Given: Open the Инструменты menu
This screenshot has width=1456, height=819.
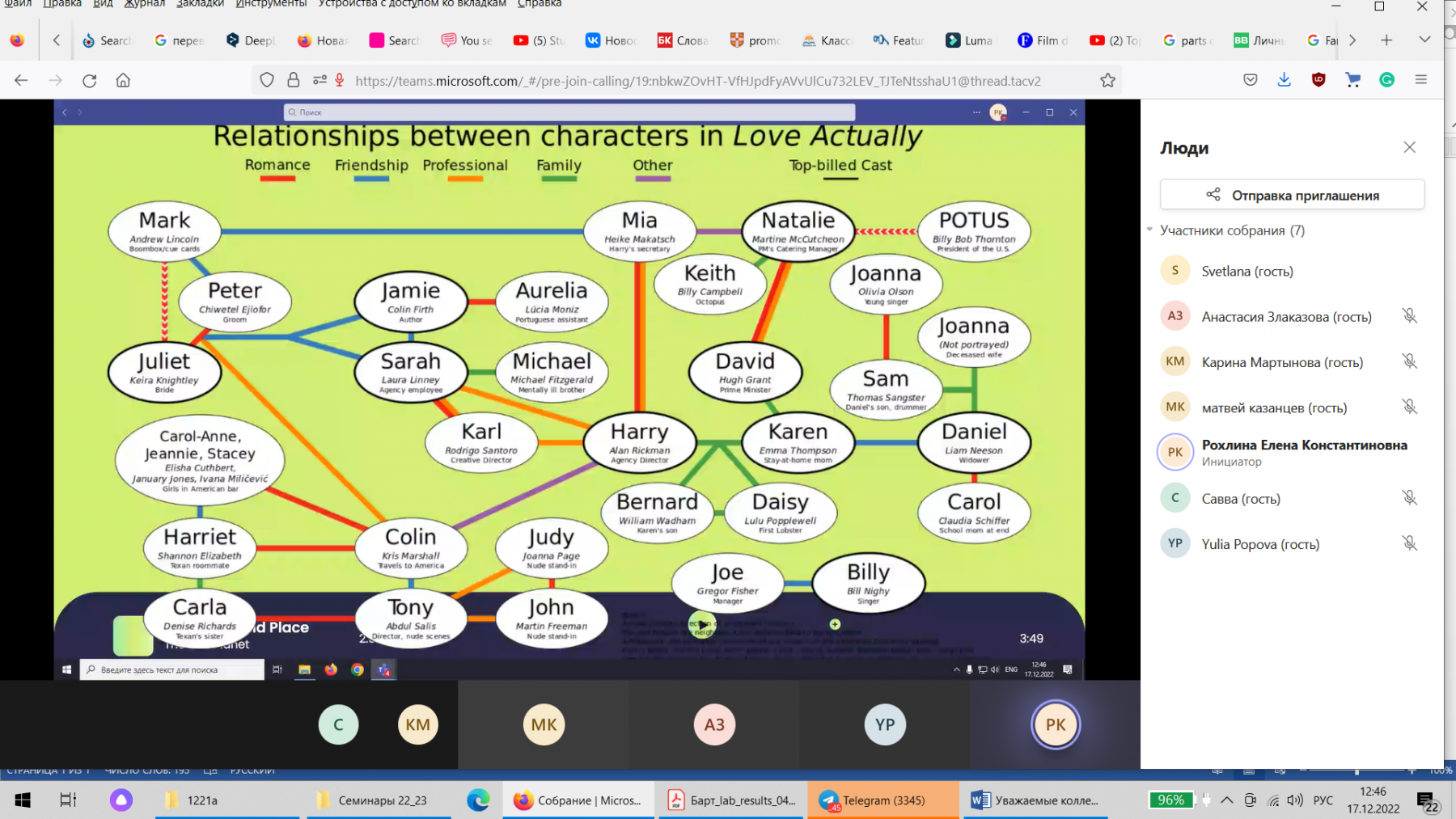Looking at the screenshot, I should click(271, 4).
